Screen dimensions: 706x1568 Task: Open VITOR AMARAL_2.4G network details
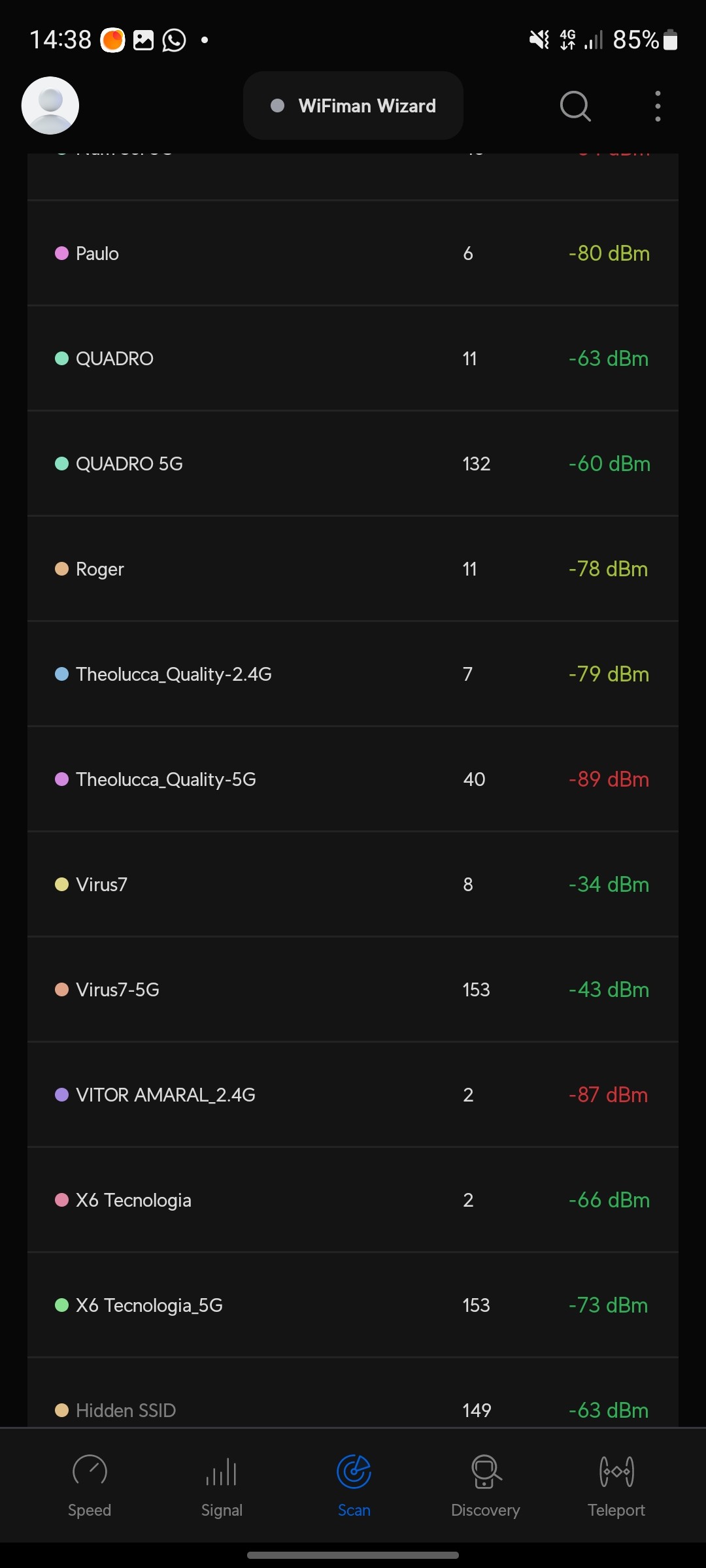(x=353, y=1095)
